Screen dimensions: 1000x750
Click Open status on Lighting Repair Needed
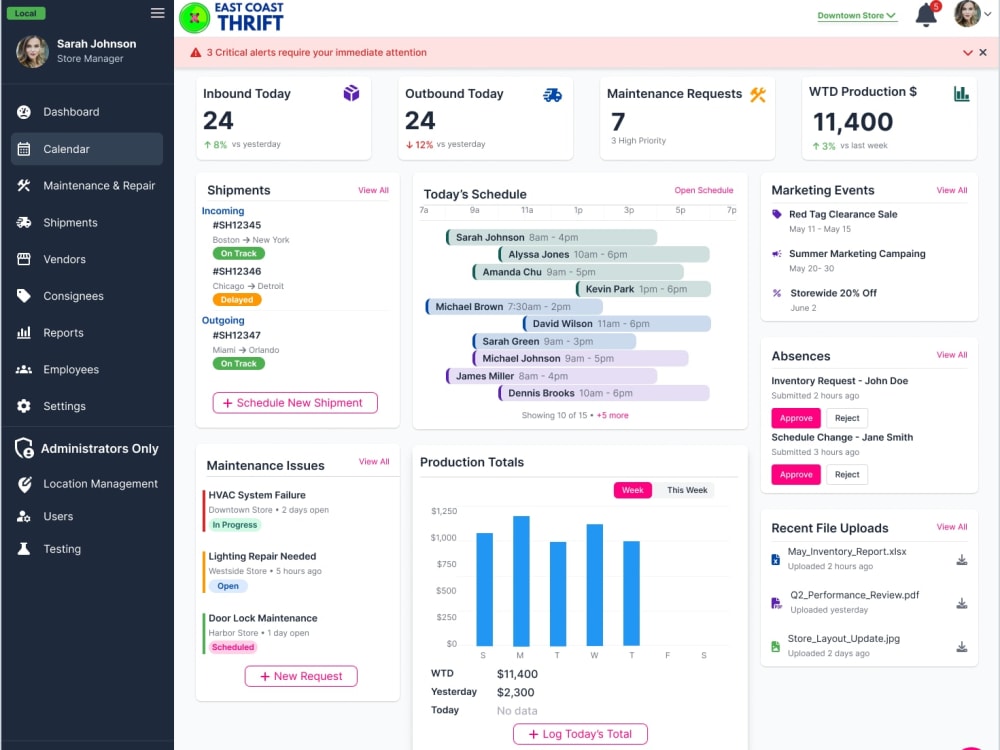click(x=228, y=586)
